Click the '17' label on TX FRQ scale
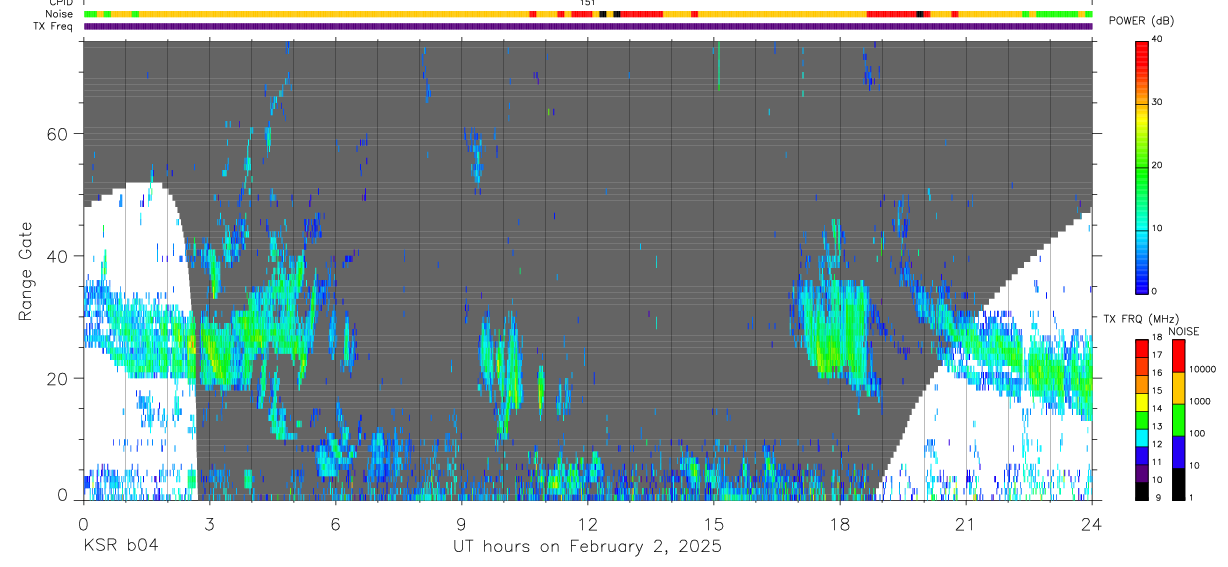1228x567 pixels. (x=1158, y=355)
